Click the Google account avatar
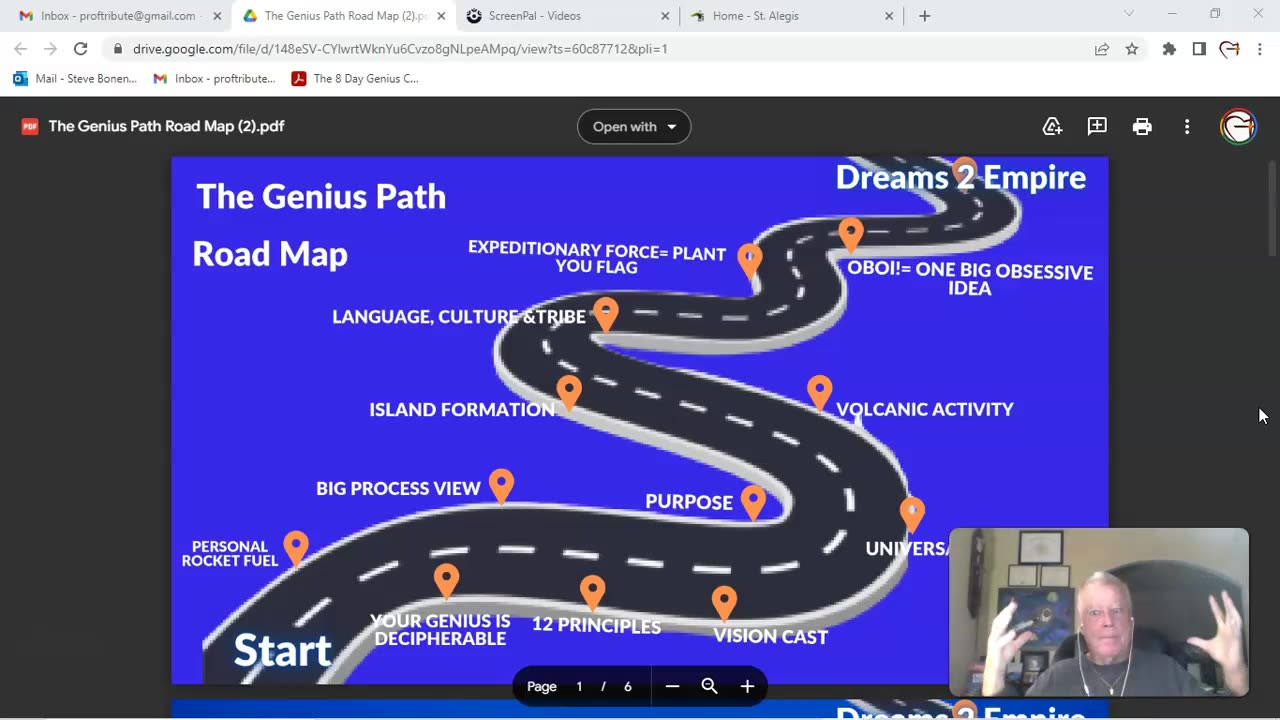Screen dimensions: 1280x720 pyautogui.click(x=1238, y=126)
